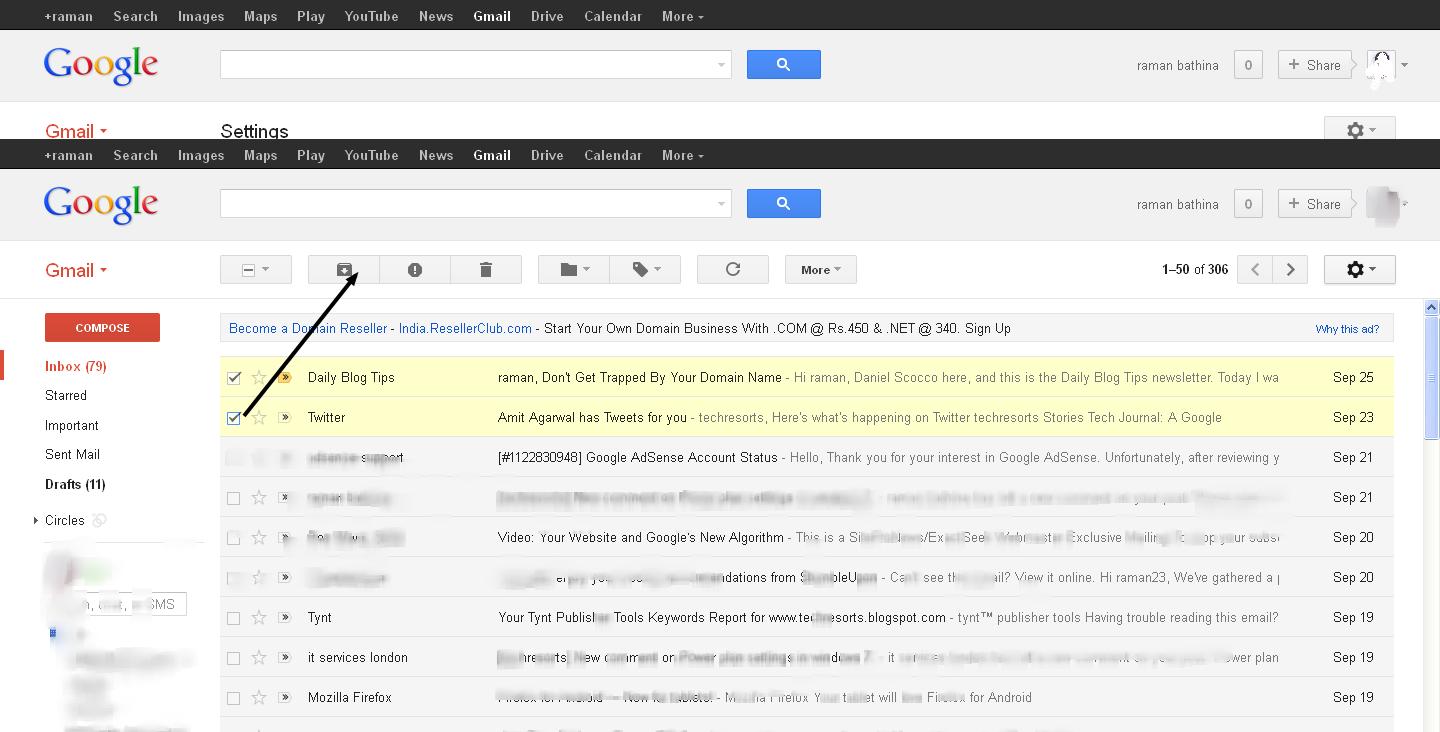Expand the More actions dropdown in the toolbar

pos(821,269)
